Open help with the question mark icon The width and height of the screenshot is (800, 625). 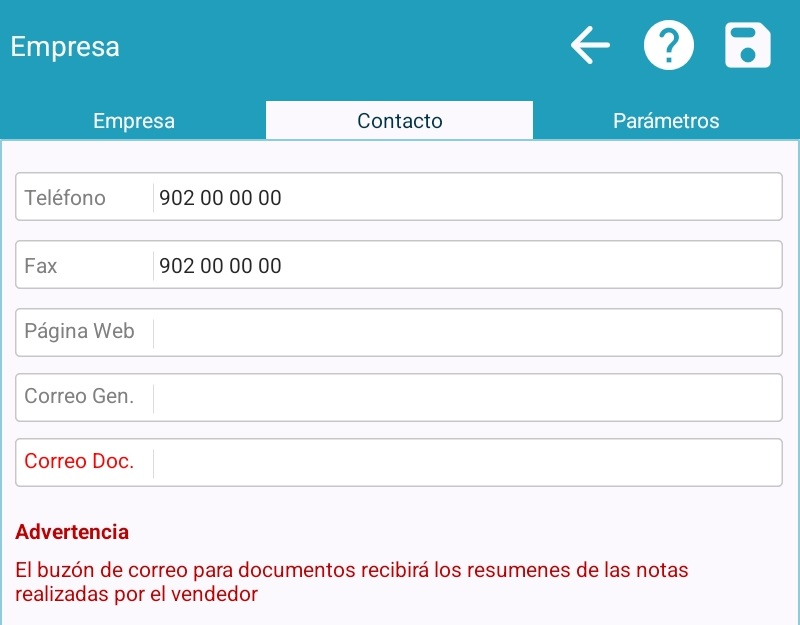point(668,46)
